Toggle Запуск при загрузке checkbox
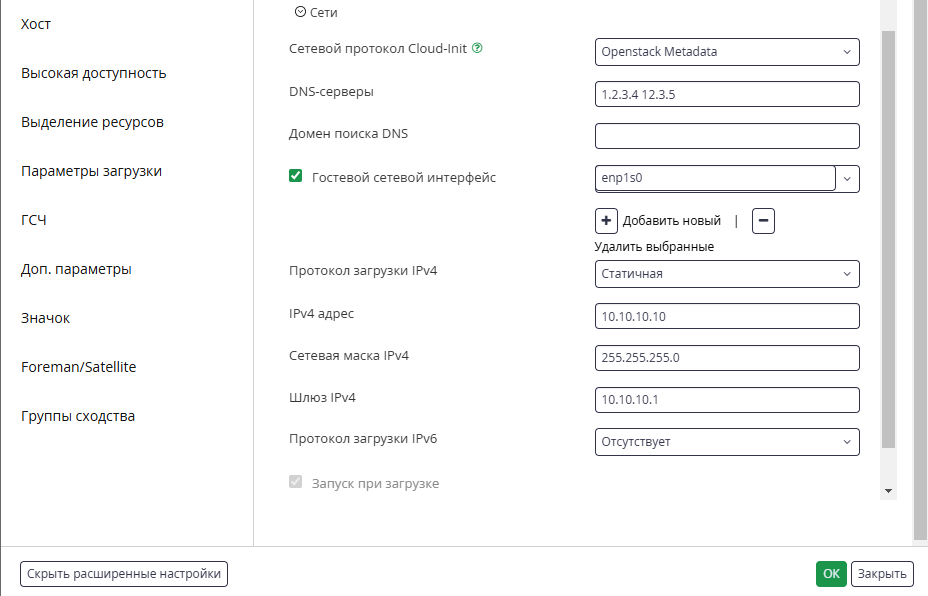Screen dimensions: 928x596 pyautogui.click(x=295, y=482)
